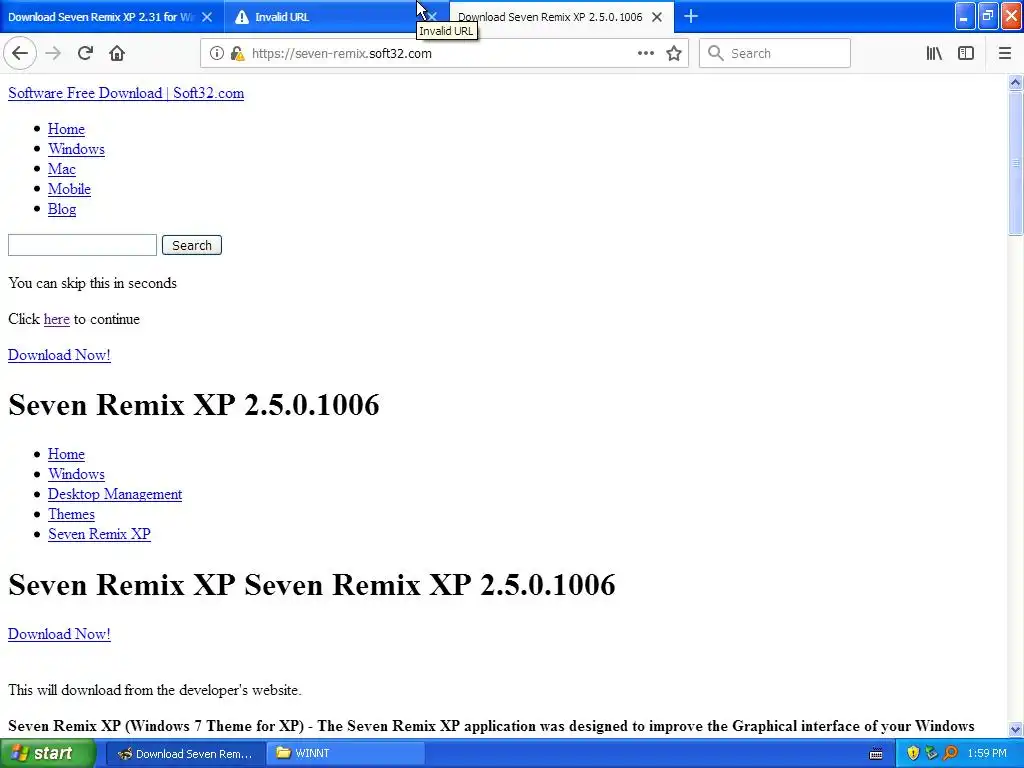This screenshot has height=768, width=1024.
Task: Reload the current page
Action: (x=85, y=54)
